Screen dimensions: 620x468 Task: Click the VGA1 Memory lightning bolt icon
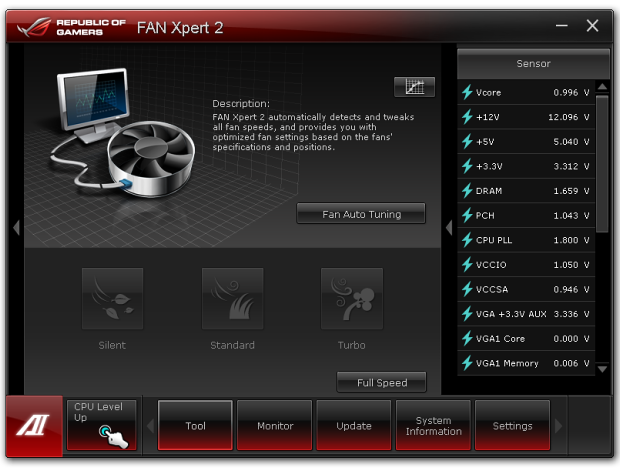tap(467, 363)
